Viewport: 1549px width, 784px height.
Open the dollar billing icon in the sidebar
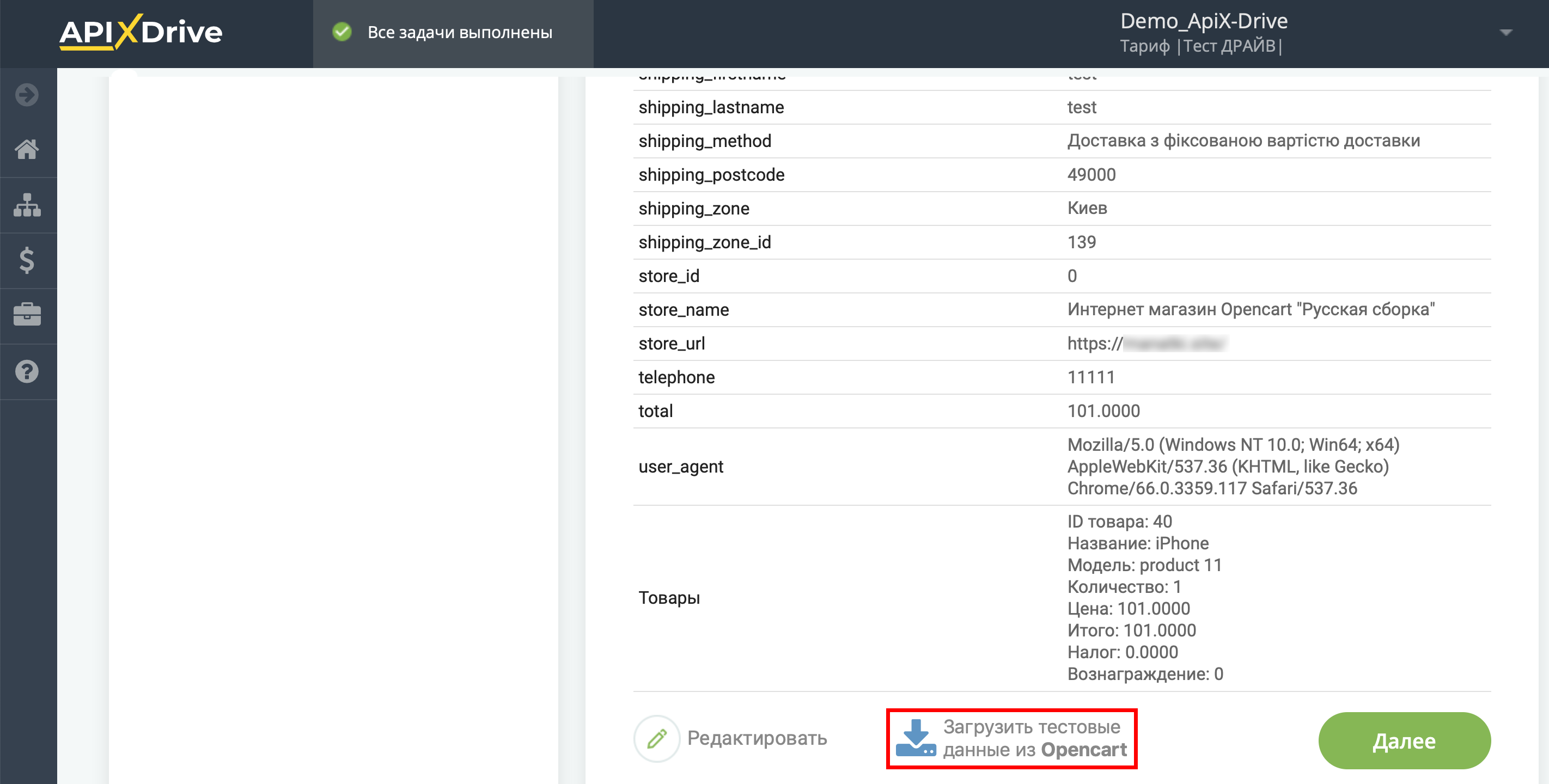(x=27, y=260)
